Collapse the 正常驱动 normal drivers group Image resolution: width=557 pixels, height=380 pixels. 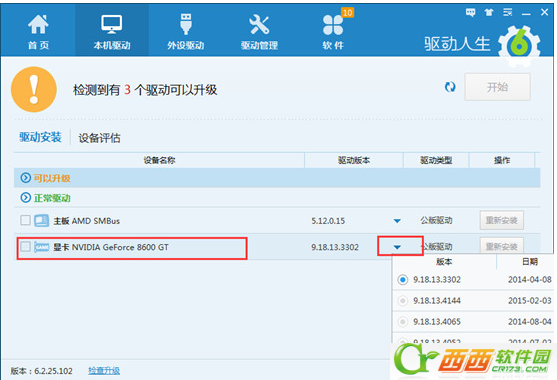point(26,197)
